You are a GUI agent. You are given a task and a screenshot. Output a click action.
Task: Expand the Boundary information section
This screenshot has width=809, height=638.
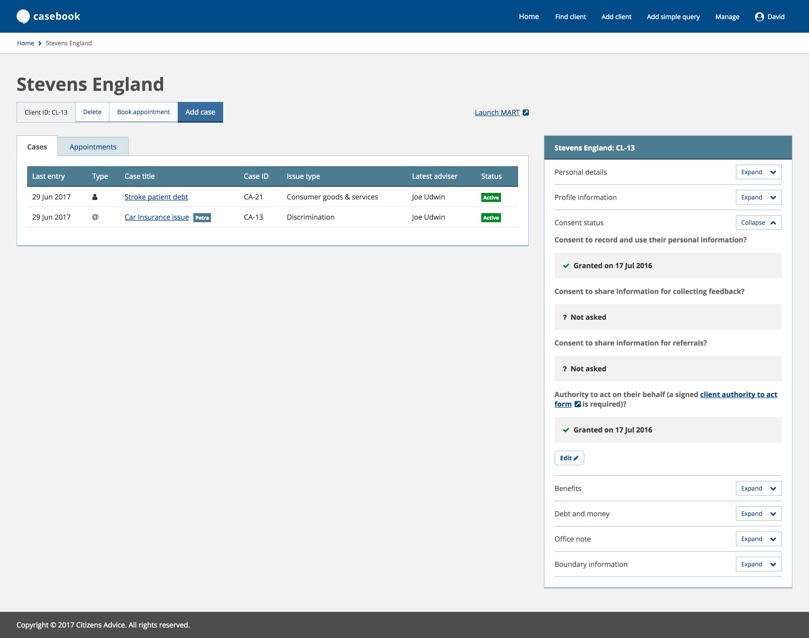[758, 564]
